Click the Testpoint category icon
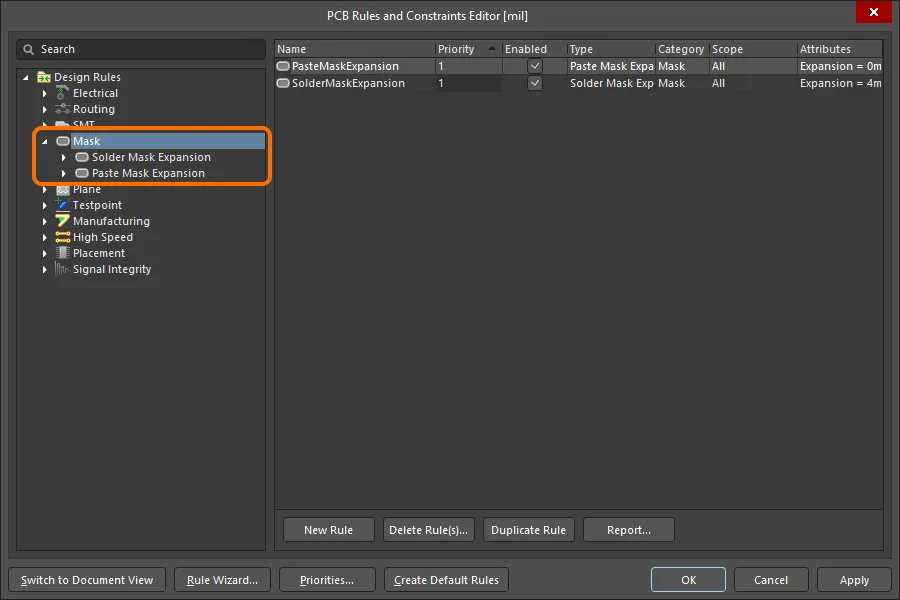This screenshot has width=900, height=600. pyautogui.click(x=62, y=205)
